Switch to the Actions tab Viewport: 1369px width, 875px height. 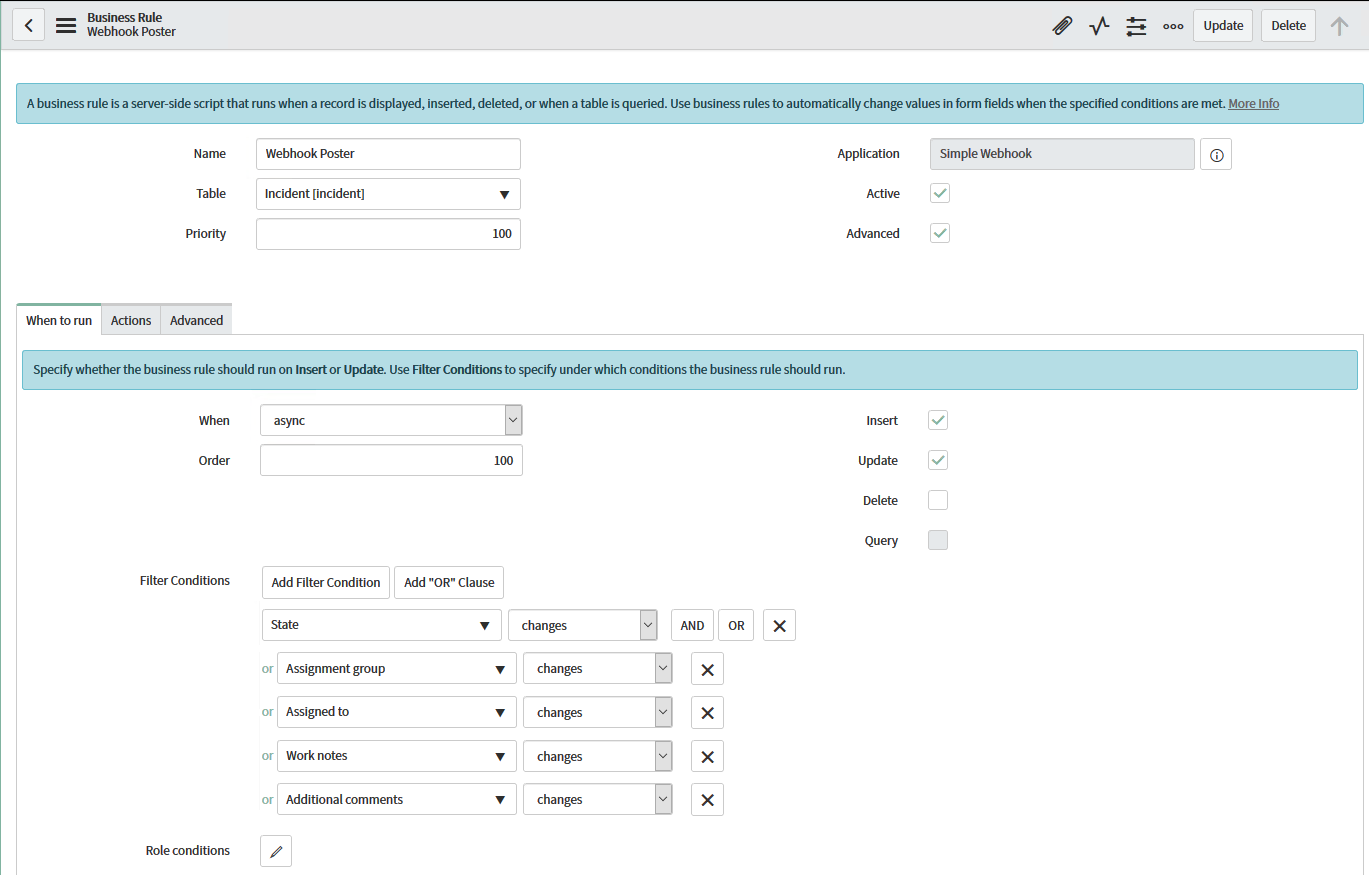tap(130, 319)
